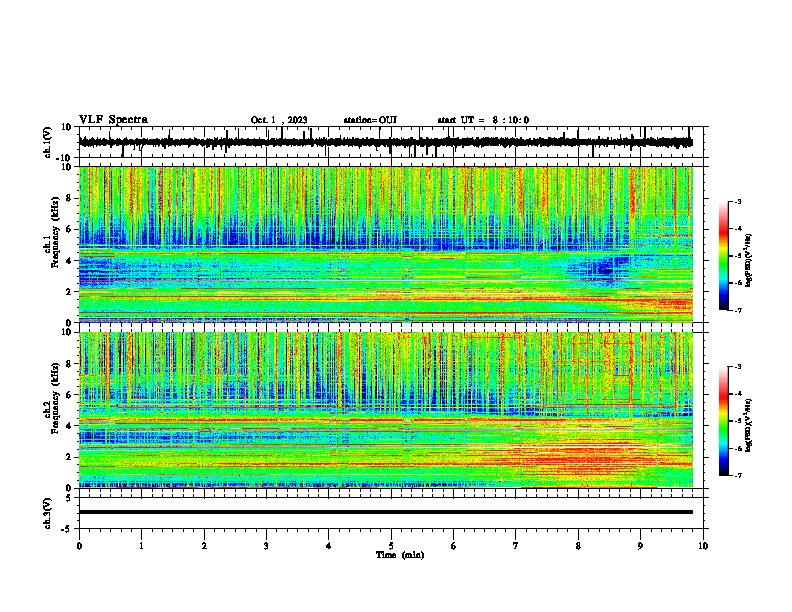The height and width of the screenshot is (612, 792).
Task: Click the "6" tick on the time axis
Action: 454,546
